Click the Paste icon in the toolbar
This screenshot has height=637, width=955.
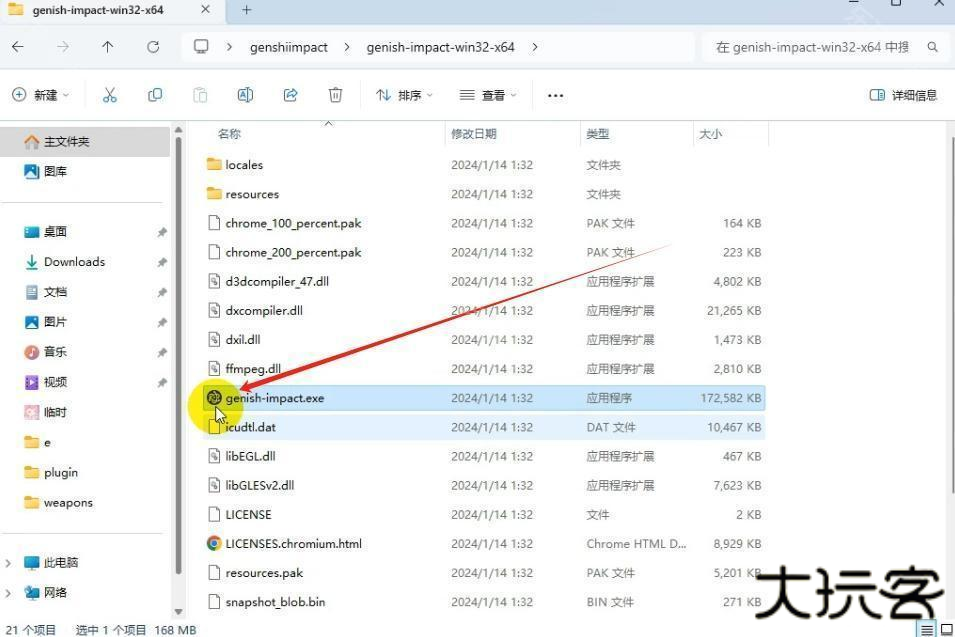tap(200, 94)
